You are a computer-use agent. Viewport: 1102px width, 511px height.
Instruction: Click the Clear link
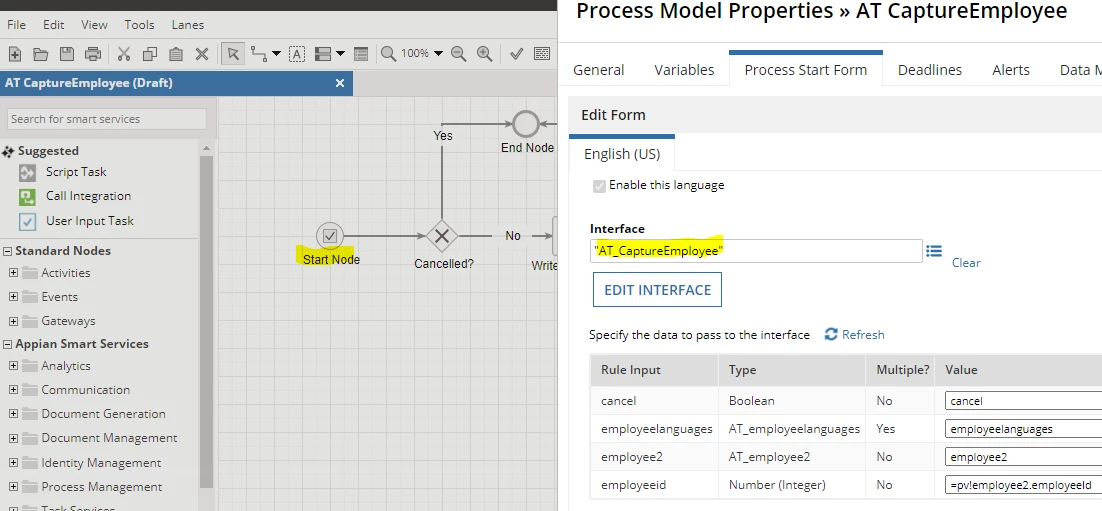966,262
